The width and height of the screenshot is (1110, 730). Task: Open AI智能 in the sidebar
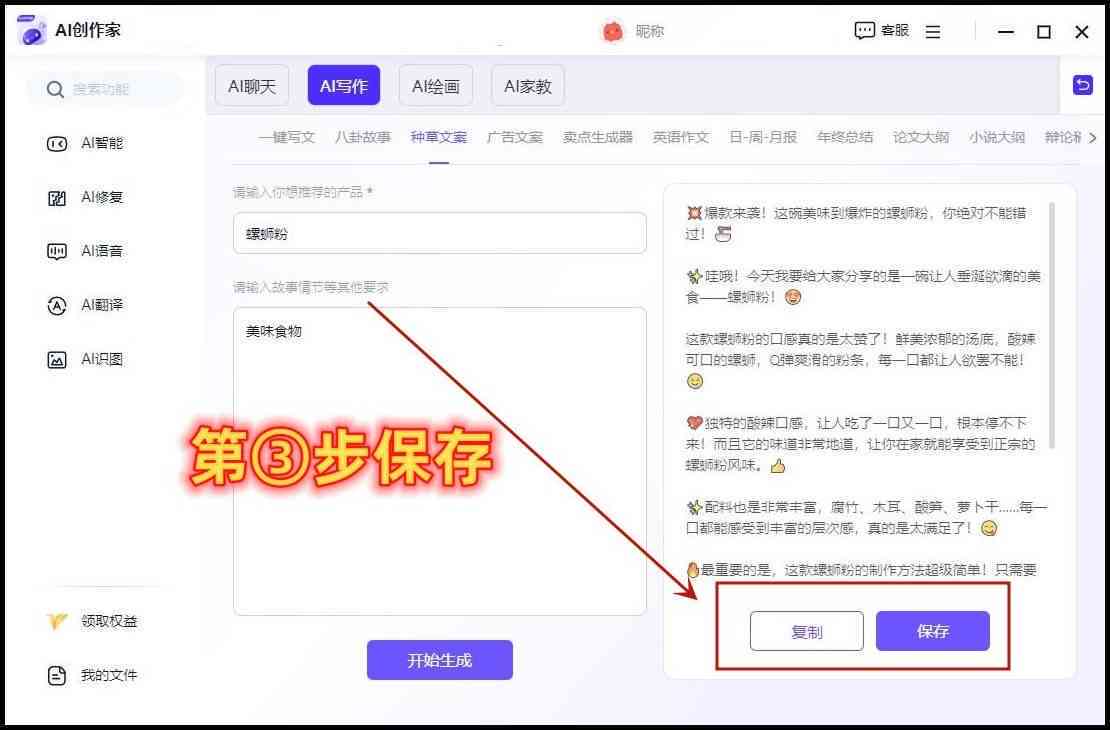(102, 144)
